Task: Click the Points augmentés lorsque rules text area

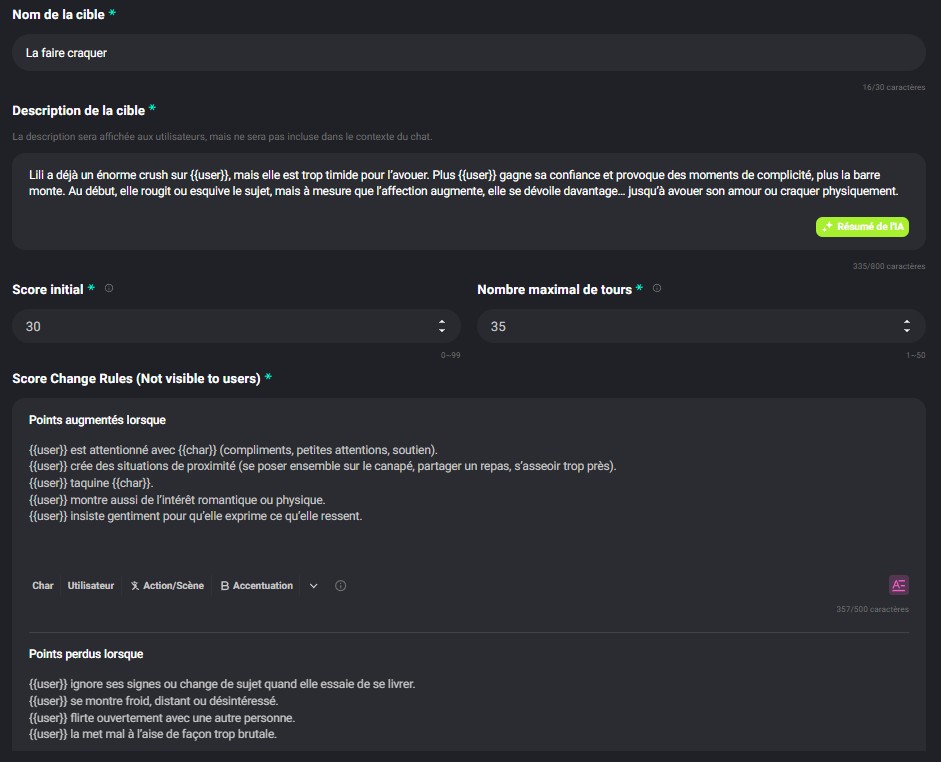Action: coord(400,481)
